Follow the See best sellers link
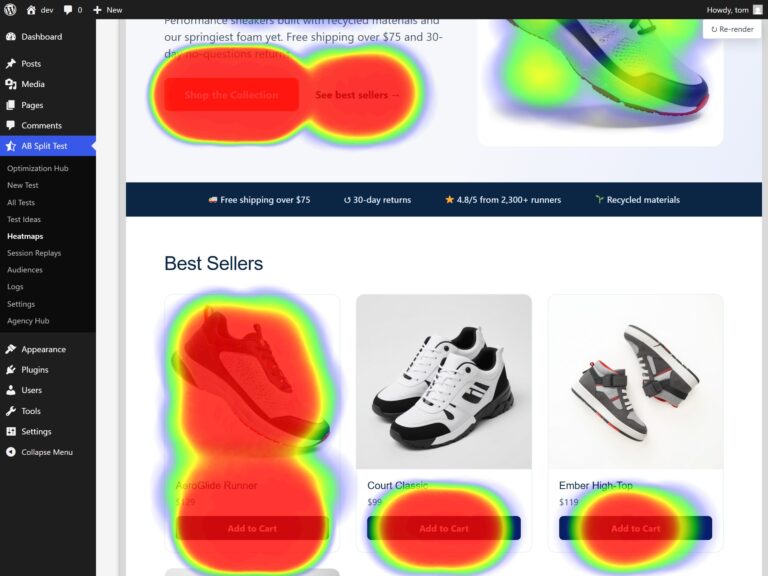 pyautogui.click(x=357, y=95)
